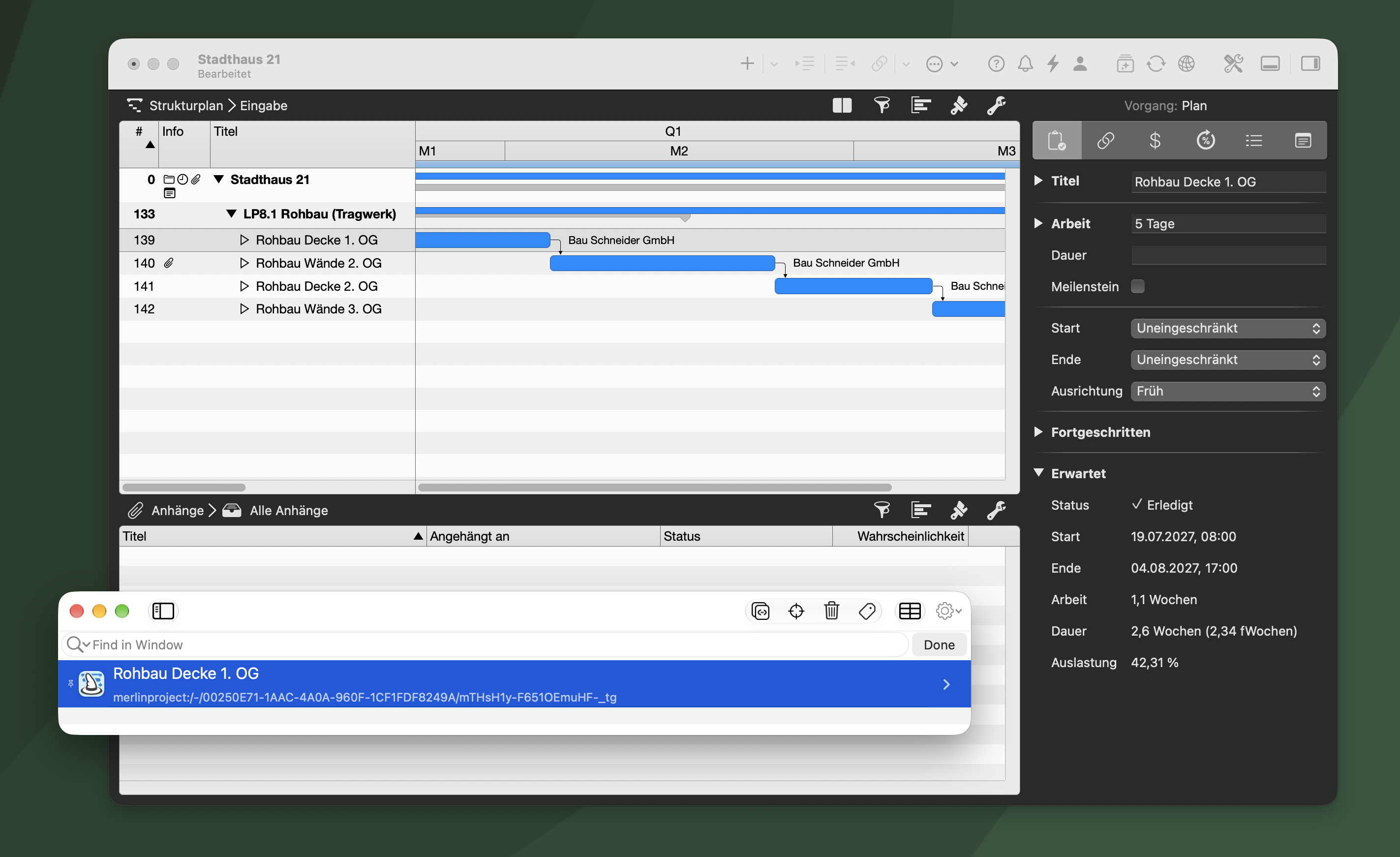Viewport: 1400px width, 857px height.
Task: Toggle the bottom panel button in toolbar
Action: 1270,63
